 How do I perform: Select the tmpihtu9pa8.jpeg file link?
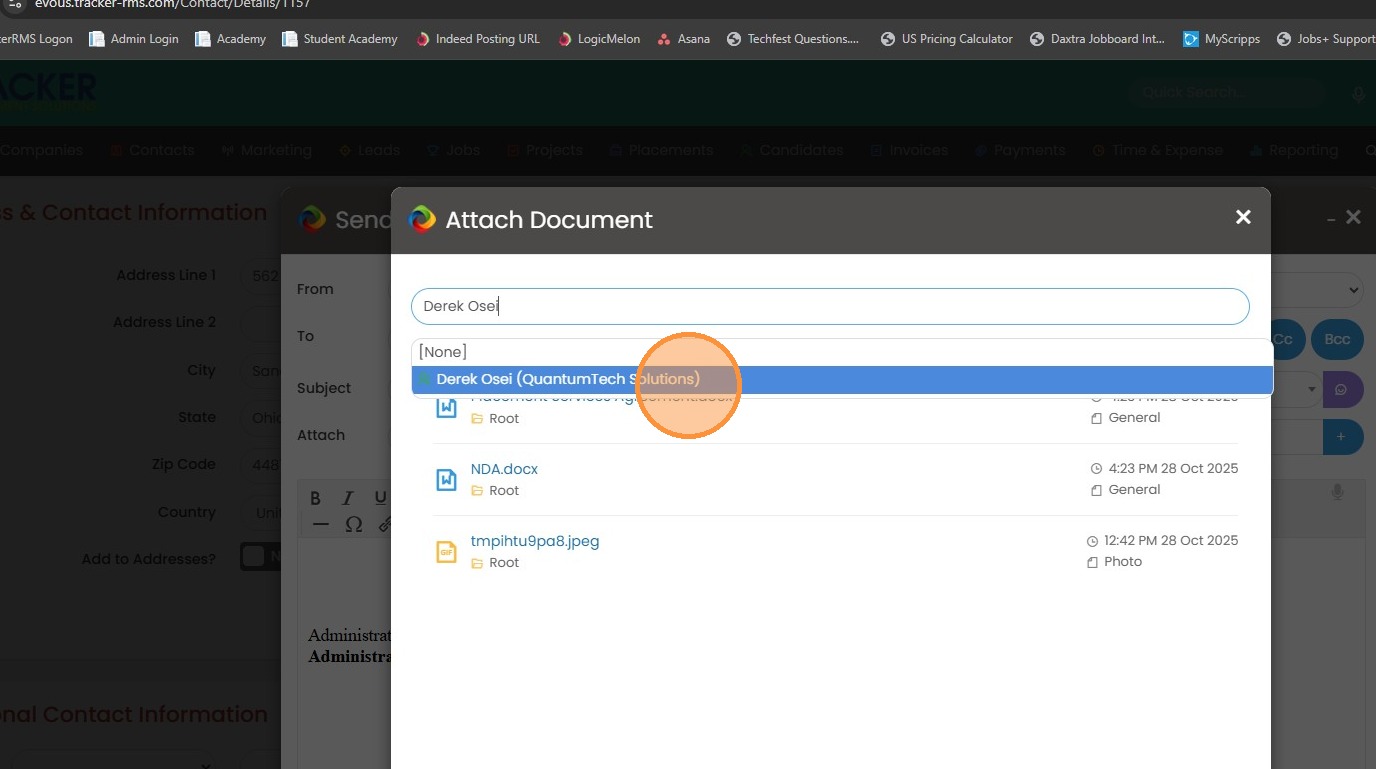click(535, 541)
